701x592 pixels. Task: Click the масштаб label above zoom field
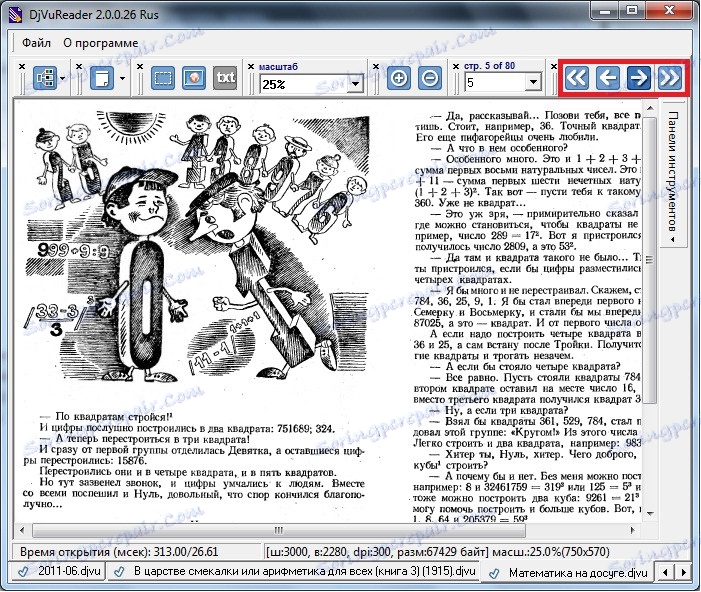coord(278,67)
